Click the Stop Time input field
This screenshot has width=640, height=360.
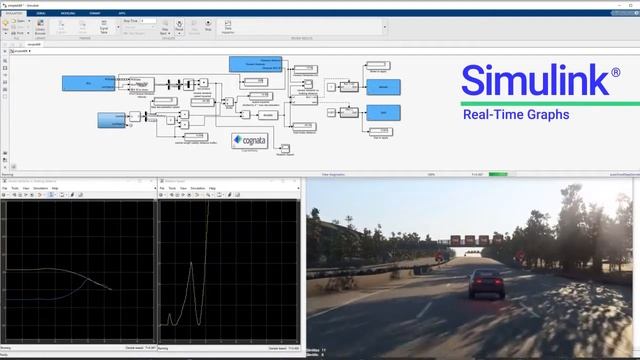(x=149, y=20)
